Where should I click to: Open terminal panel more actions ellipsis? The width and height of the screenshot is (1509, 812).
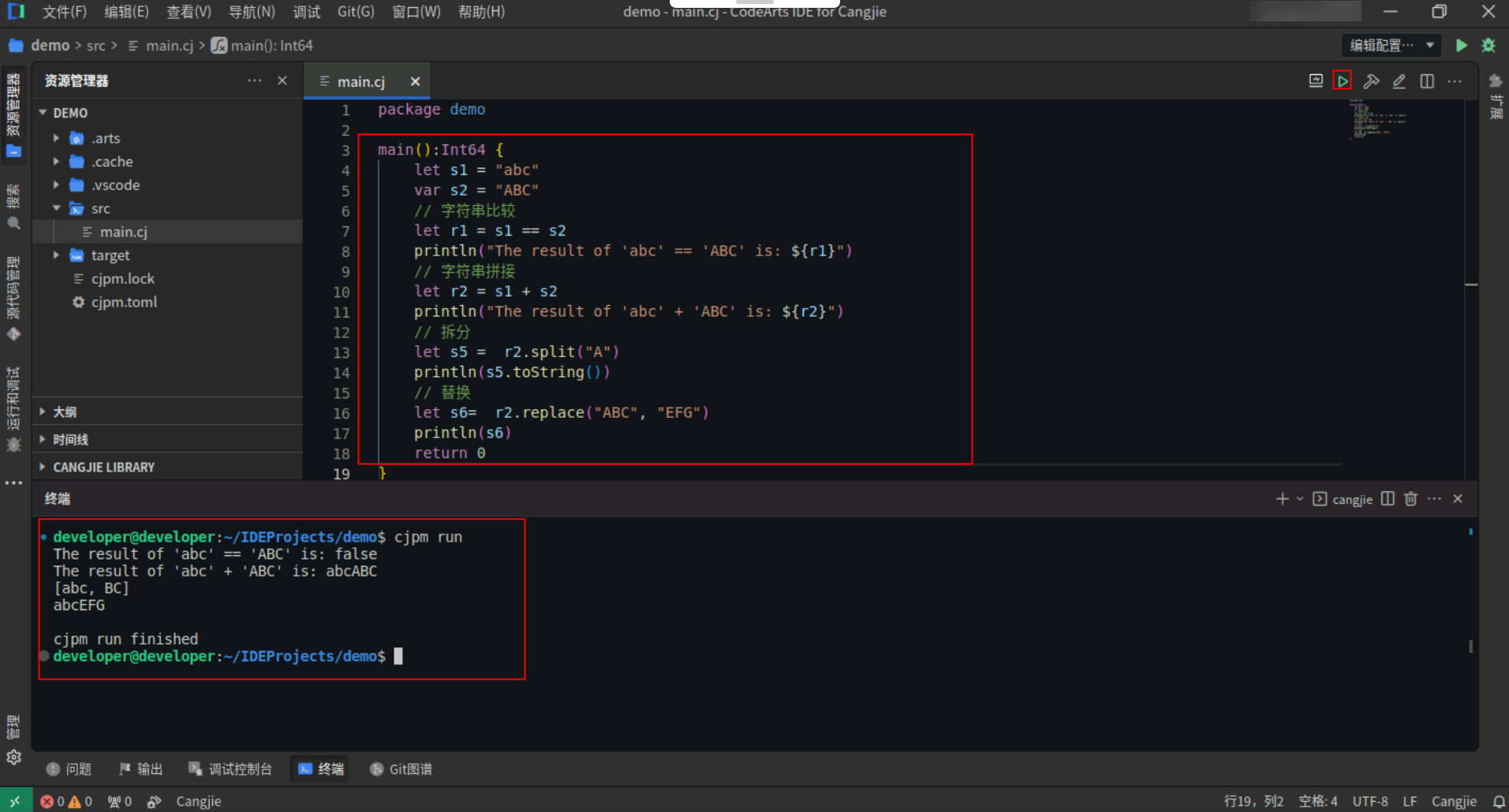(x=1434, y=499)
